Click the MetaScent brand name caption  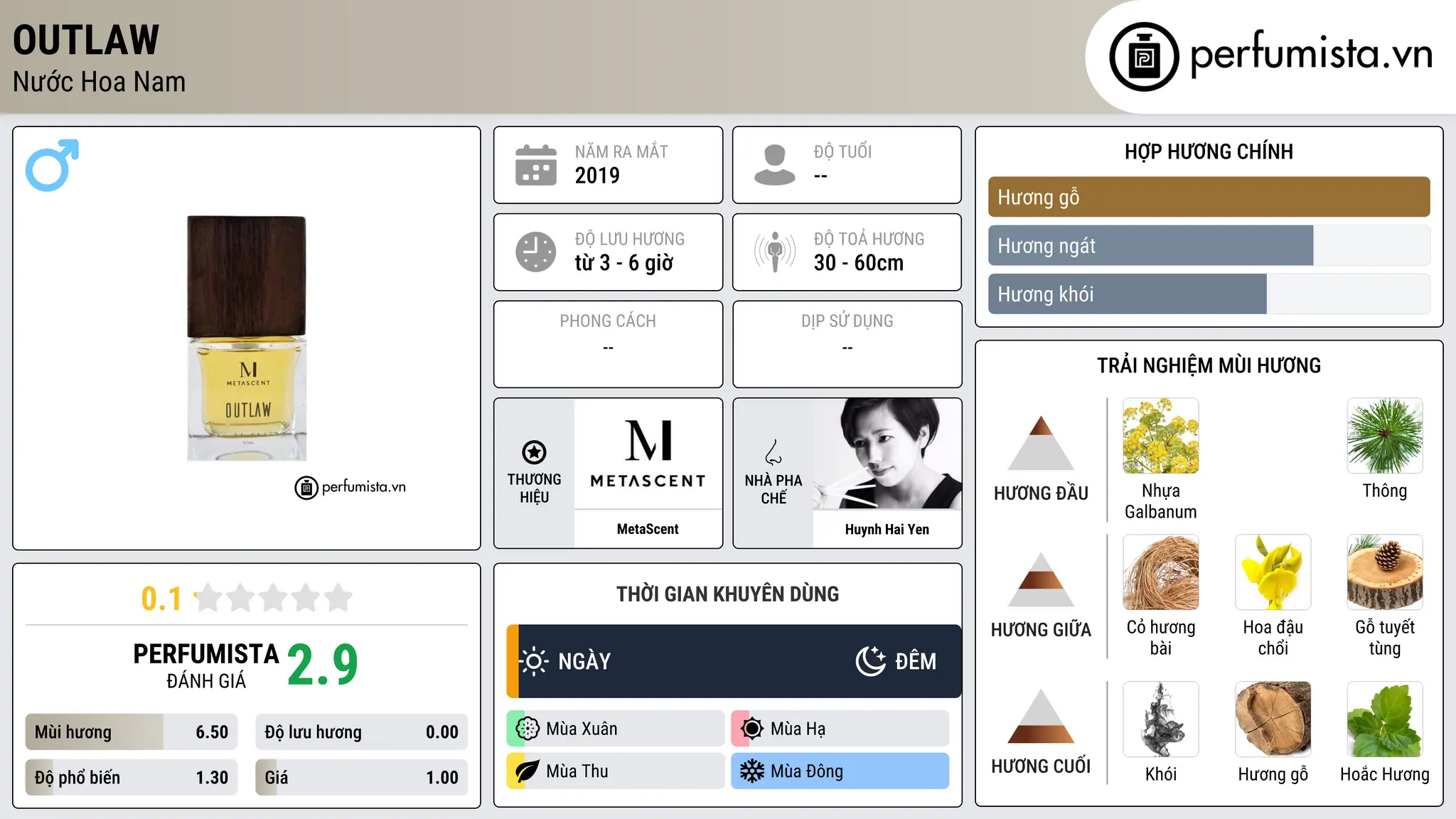(648, 529)
